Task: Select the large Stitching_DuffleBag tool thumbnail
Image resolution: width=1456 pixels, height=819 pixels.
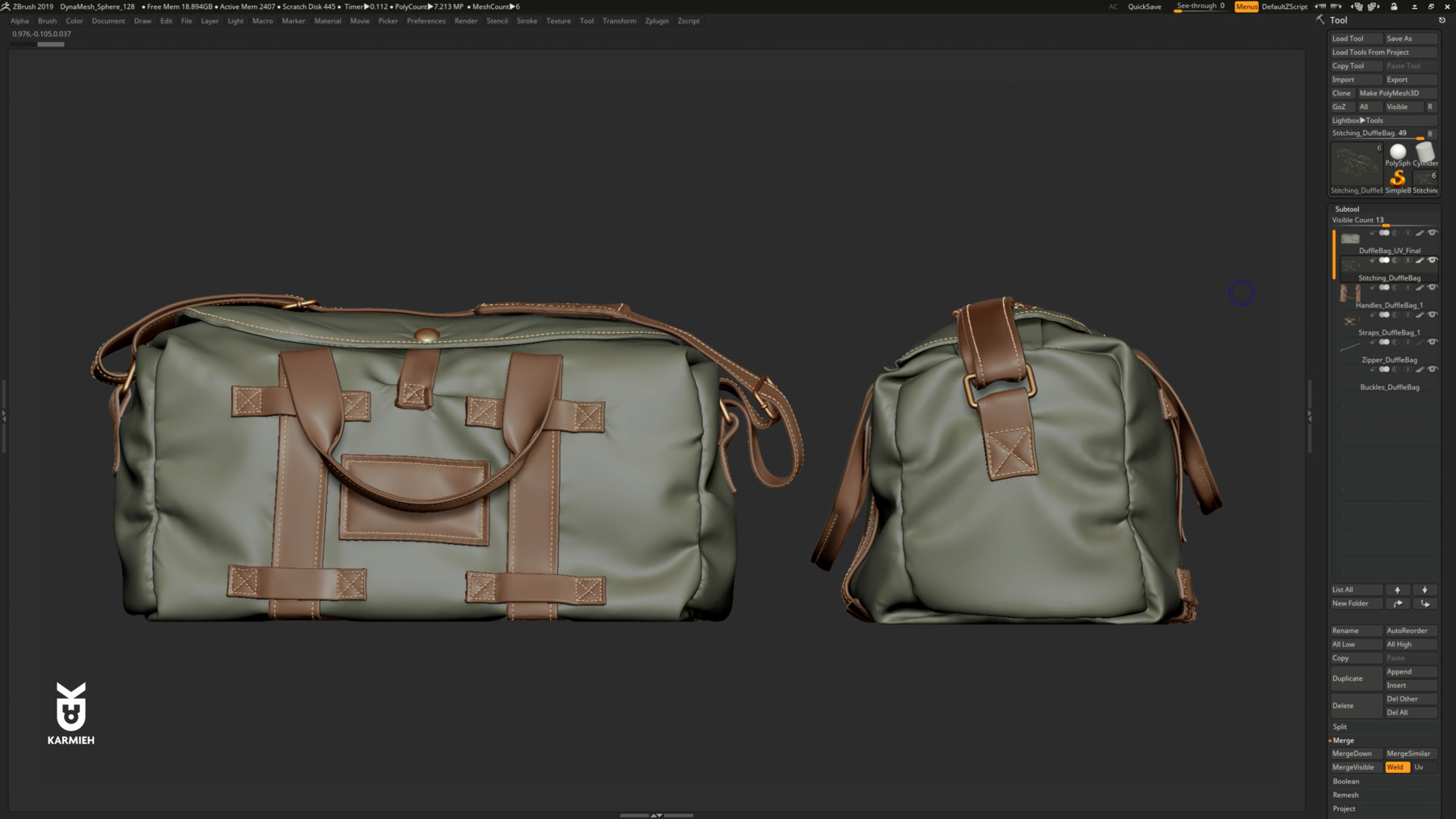Action: point(1357,169)
